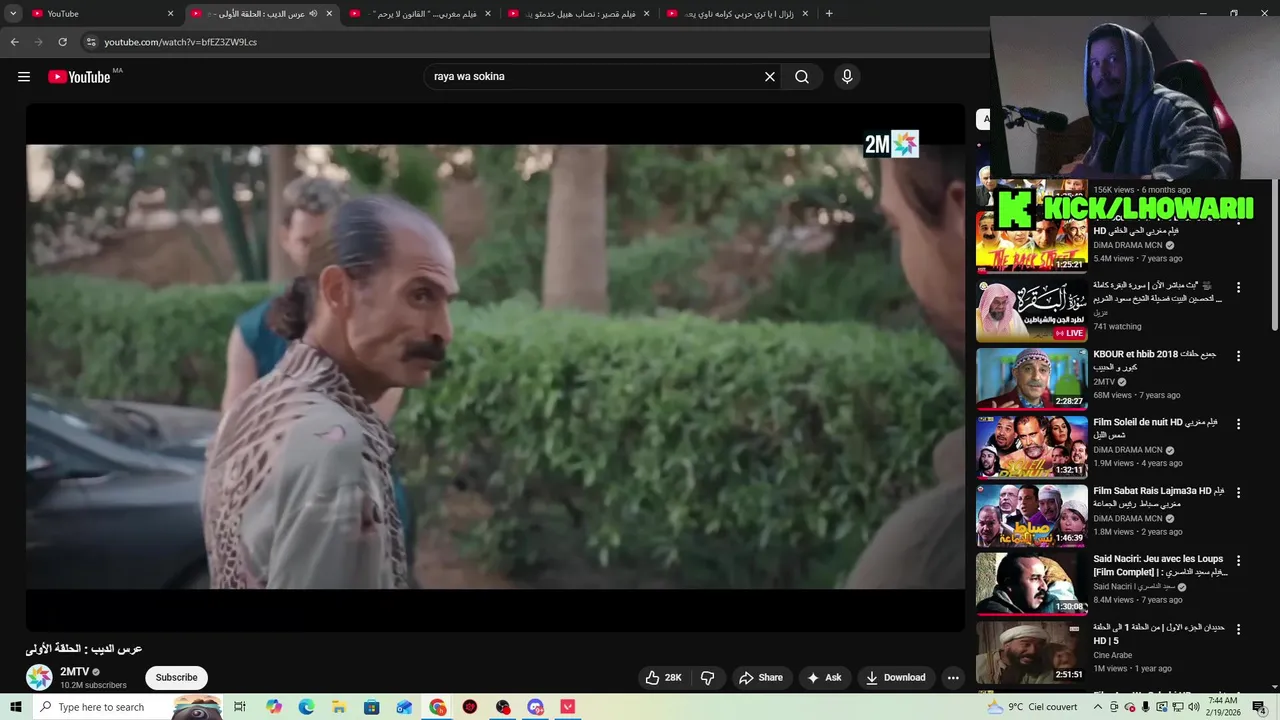Viewport: 1280px width, 720px height.
Task: Open the Cine Arabe 2:51:51 video thumbnail
Action: pyautogui.click(x=1031, y=651)
